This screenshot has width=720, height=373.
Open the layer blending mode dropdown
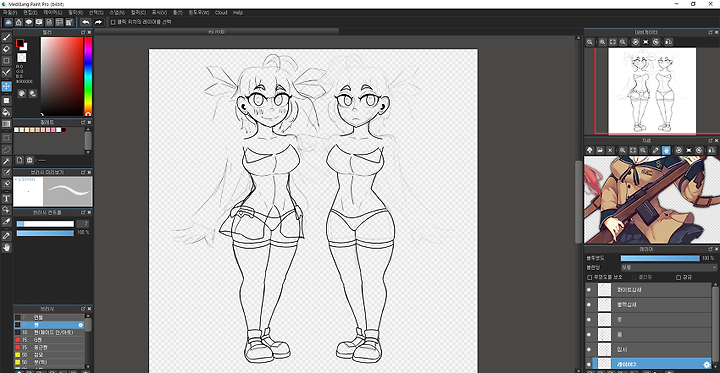669,267
